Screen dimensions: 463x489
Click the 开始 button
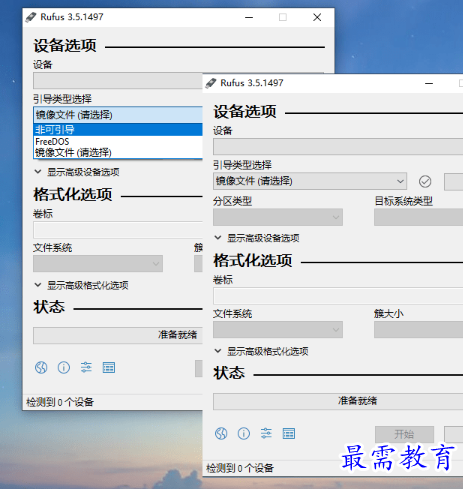point(404,434)
